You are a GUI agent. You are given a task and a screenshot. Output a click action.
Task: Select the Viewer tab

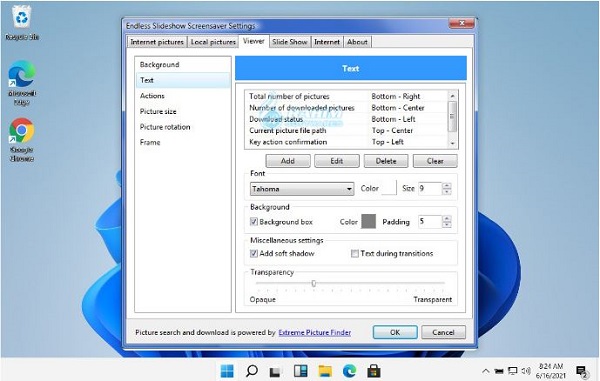point(254,41)
